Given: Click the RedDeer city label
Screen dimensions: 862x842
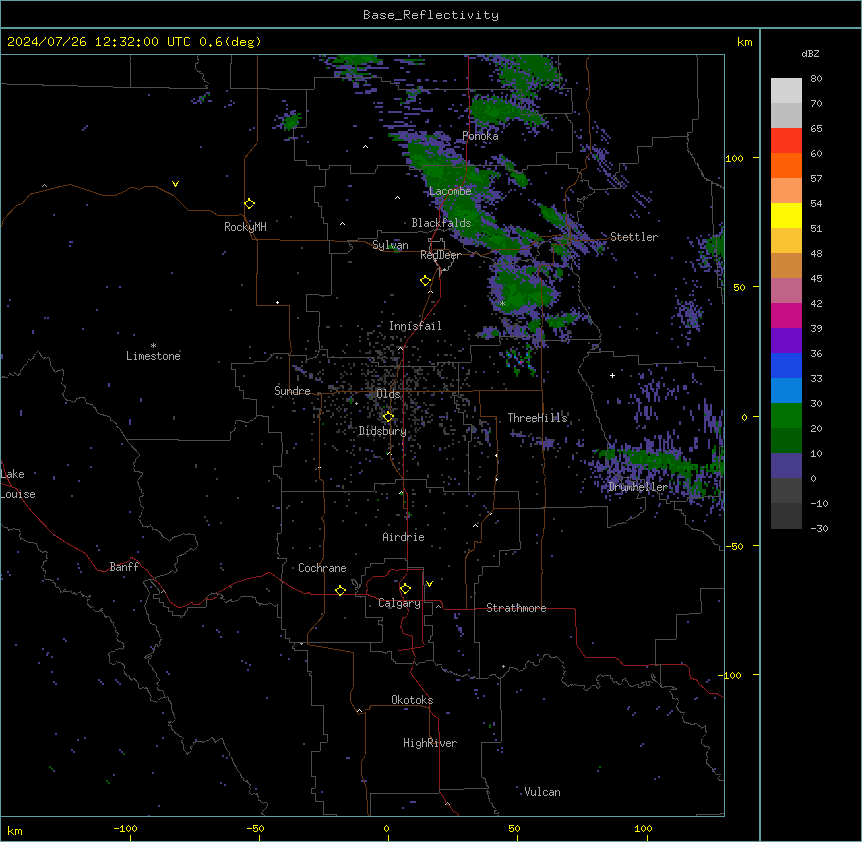Looking at the screenshot, I should (440, 255).
